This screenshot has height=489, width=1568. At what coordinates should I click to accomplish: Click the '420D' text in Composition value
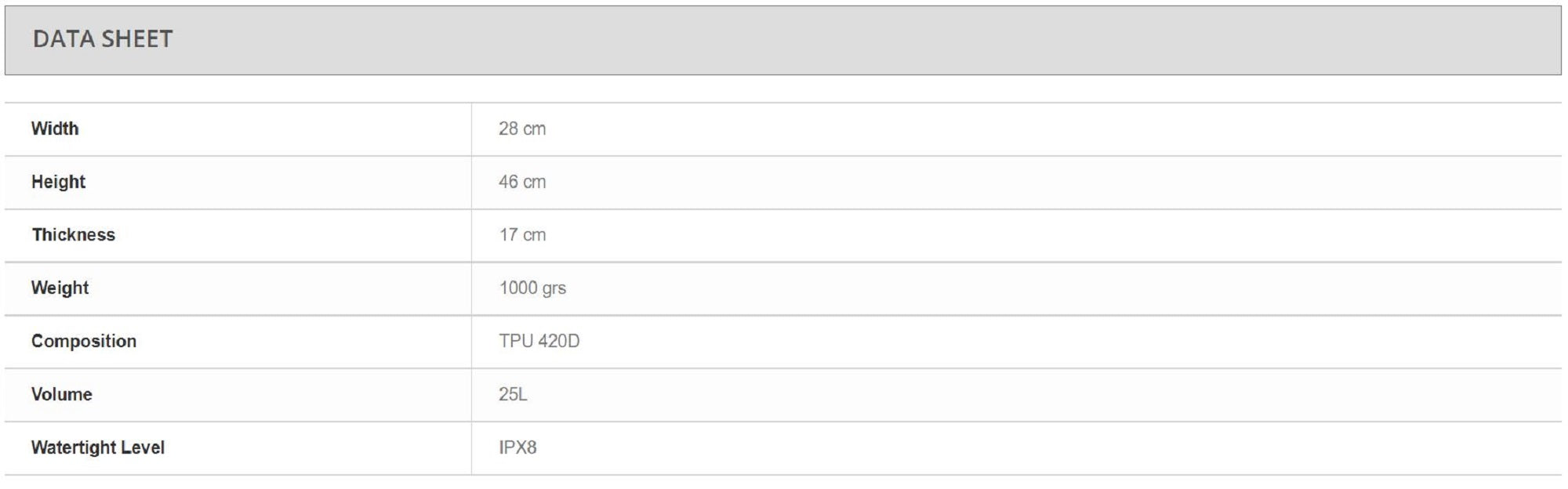[559, 342]
